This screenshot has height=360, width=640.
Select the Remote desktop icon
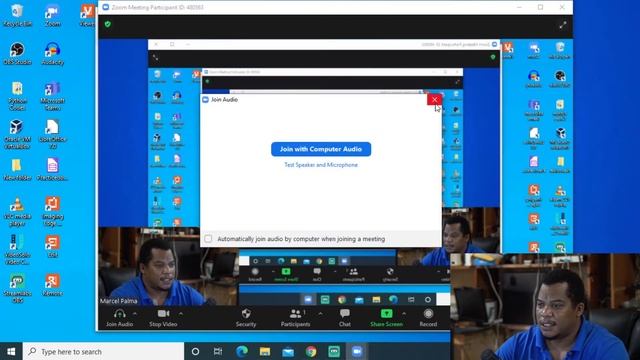click(53, 285)
